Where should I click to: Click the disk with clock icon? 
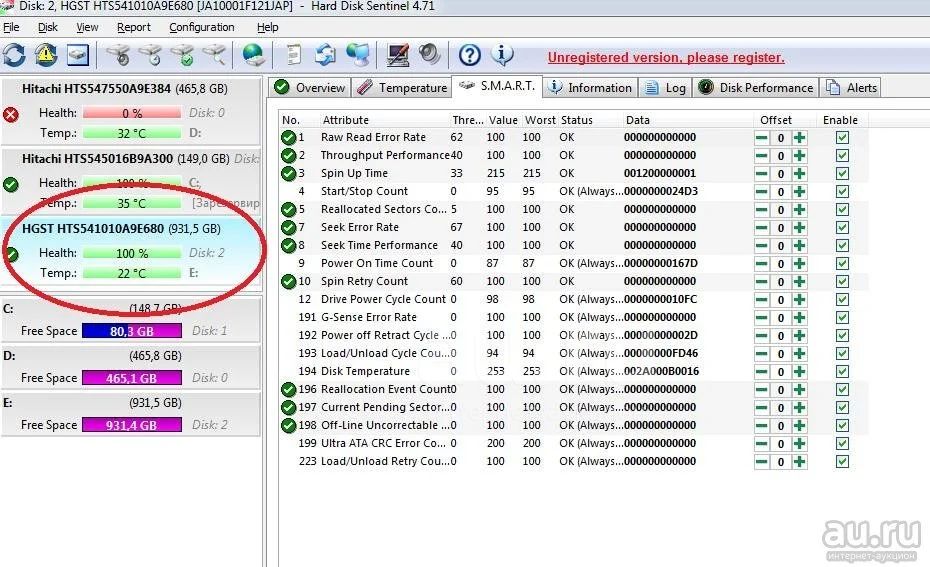point(151,55)
